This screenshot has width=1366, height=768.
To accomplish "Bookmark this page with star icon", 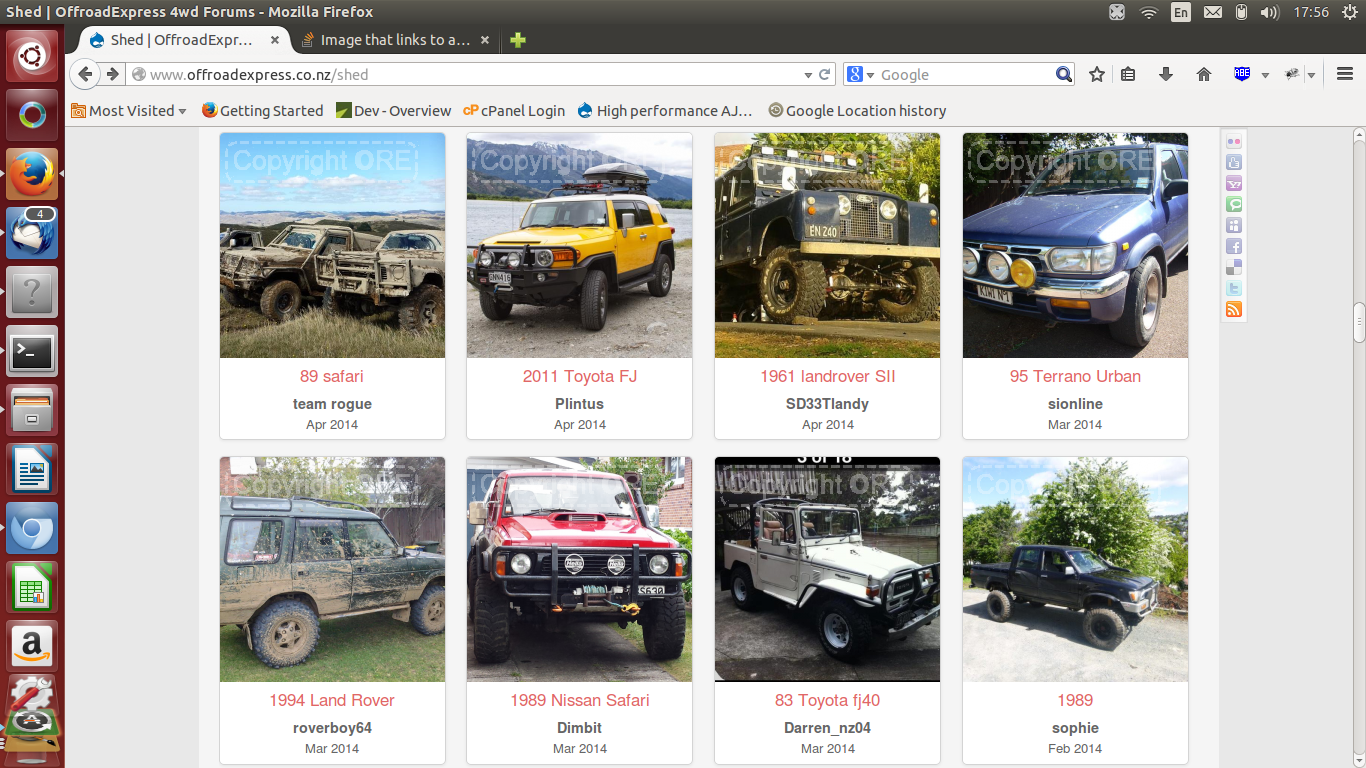I will point(1097,74).
